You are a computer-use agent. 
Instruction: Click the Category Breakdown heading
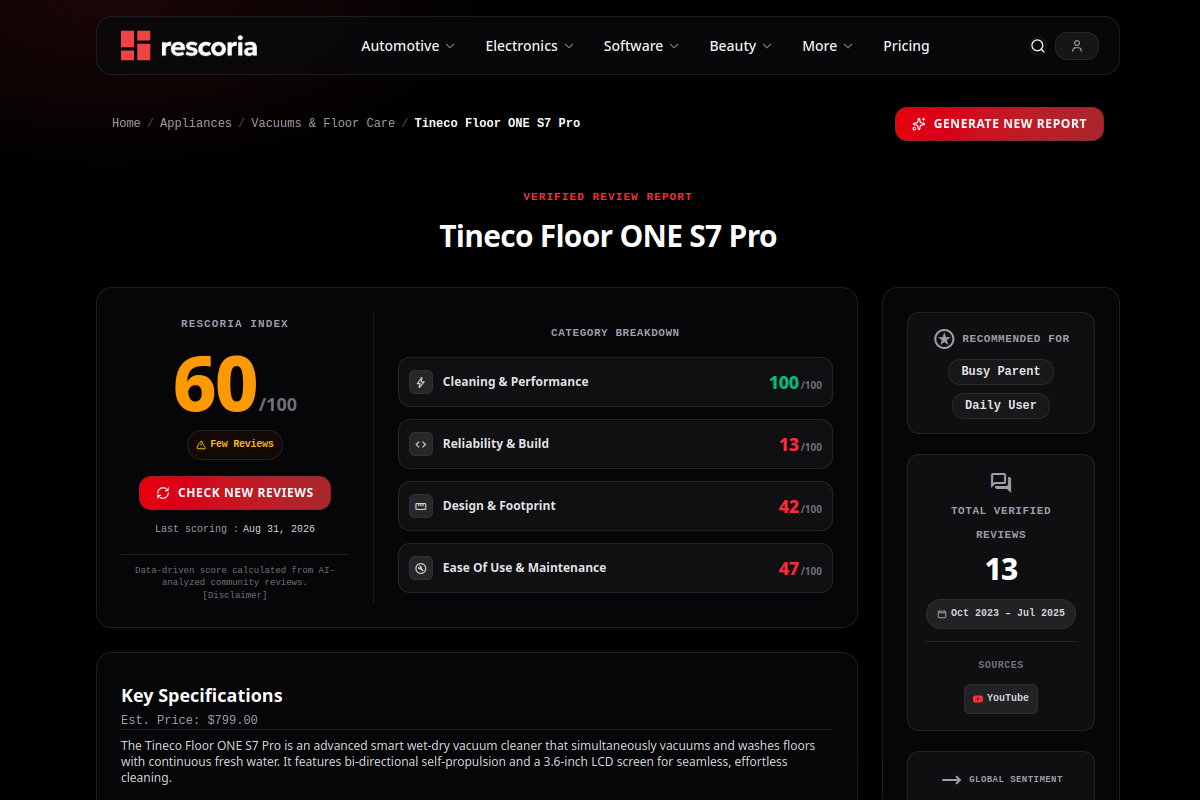tap(615, 333)
